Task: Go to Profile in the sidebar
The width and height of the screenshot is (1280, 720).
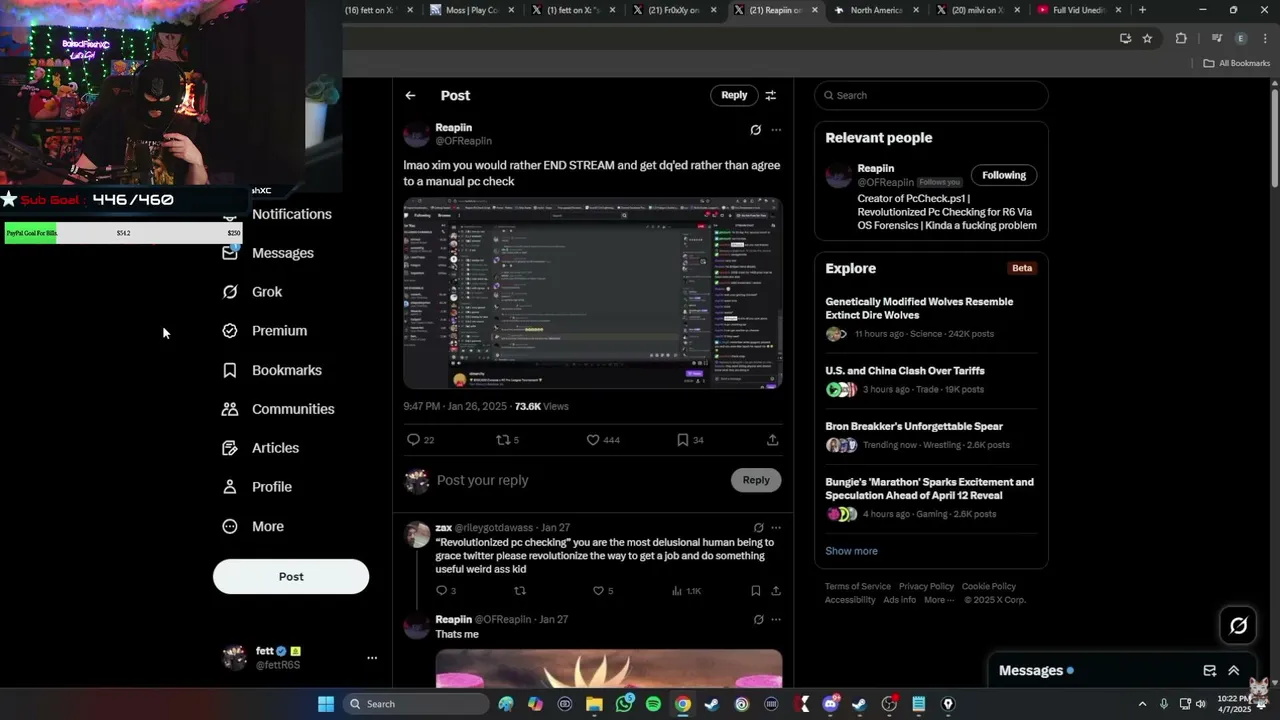Action: coord(258,487)
